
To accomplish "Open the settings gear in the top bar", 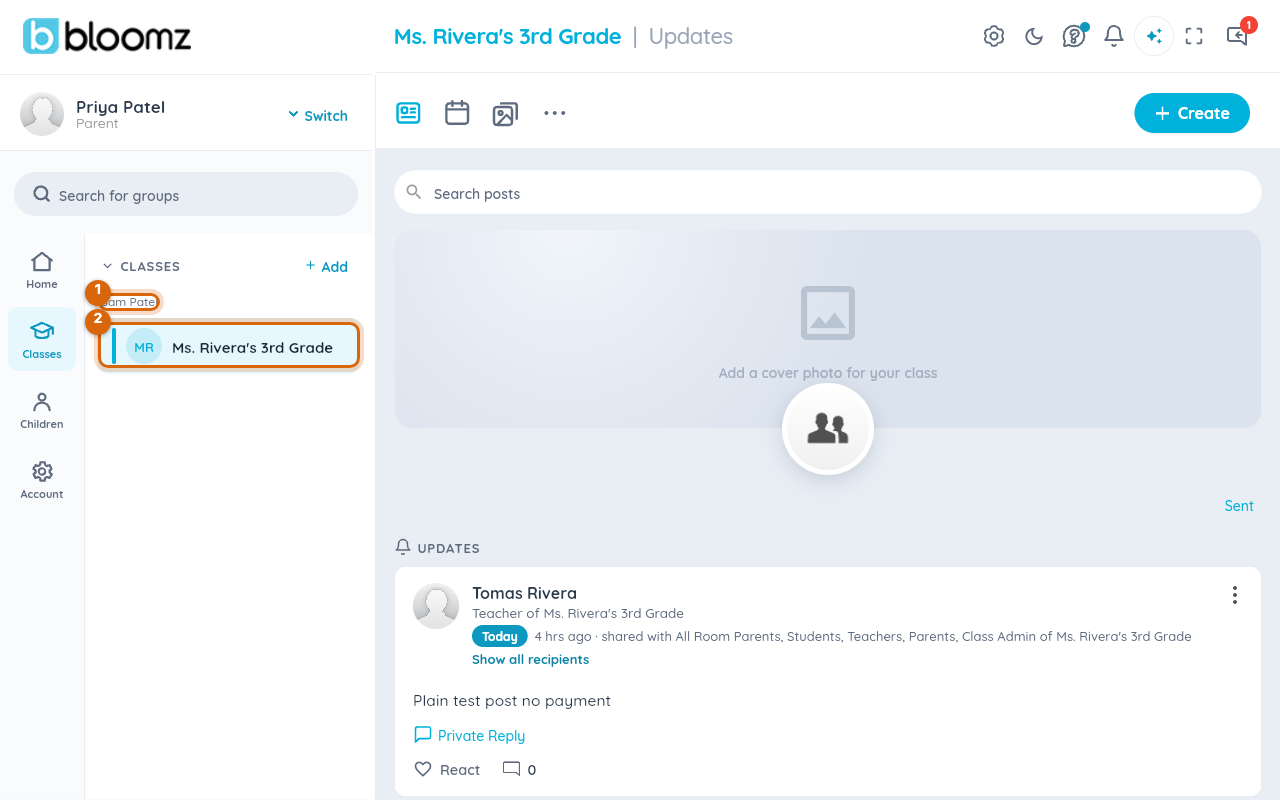I will click(994, 36).
